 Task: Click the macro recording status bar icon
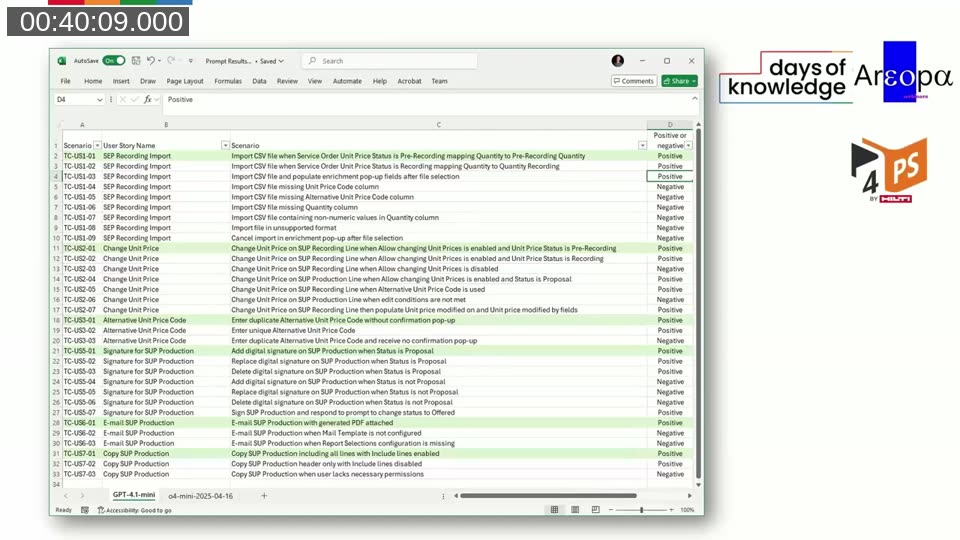pos(84,510)
